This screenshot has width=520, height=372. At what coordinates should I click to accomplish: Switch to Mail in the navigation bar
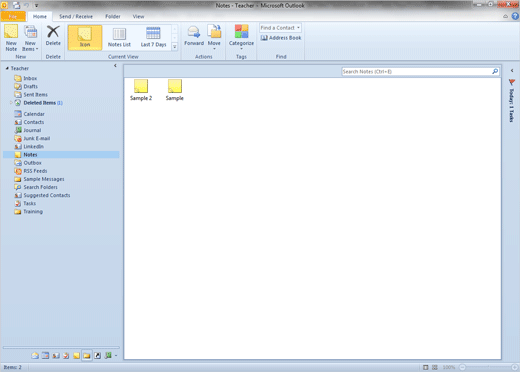click(x=35, y=356)
